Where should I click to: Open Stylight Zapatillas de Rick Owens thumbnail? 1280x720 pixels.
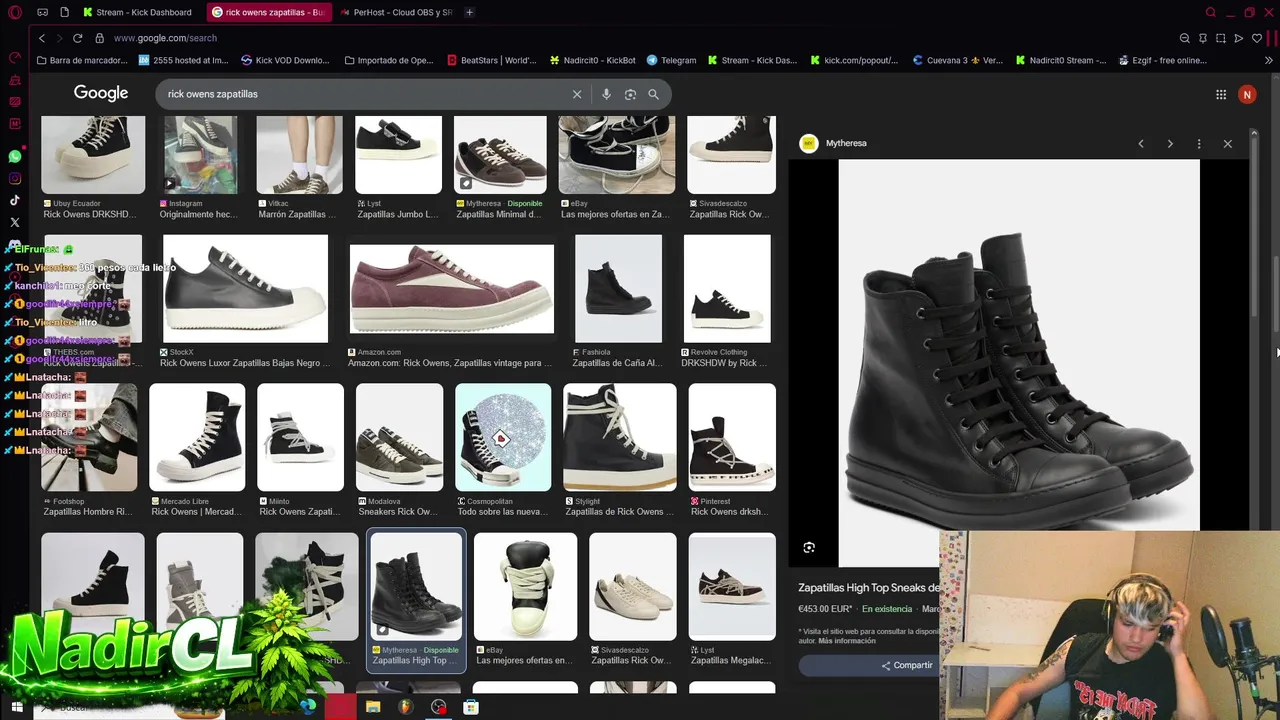pos(620,437)
